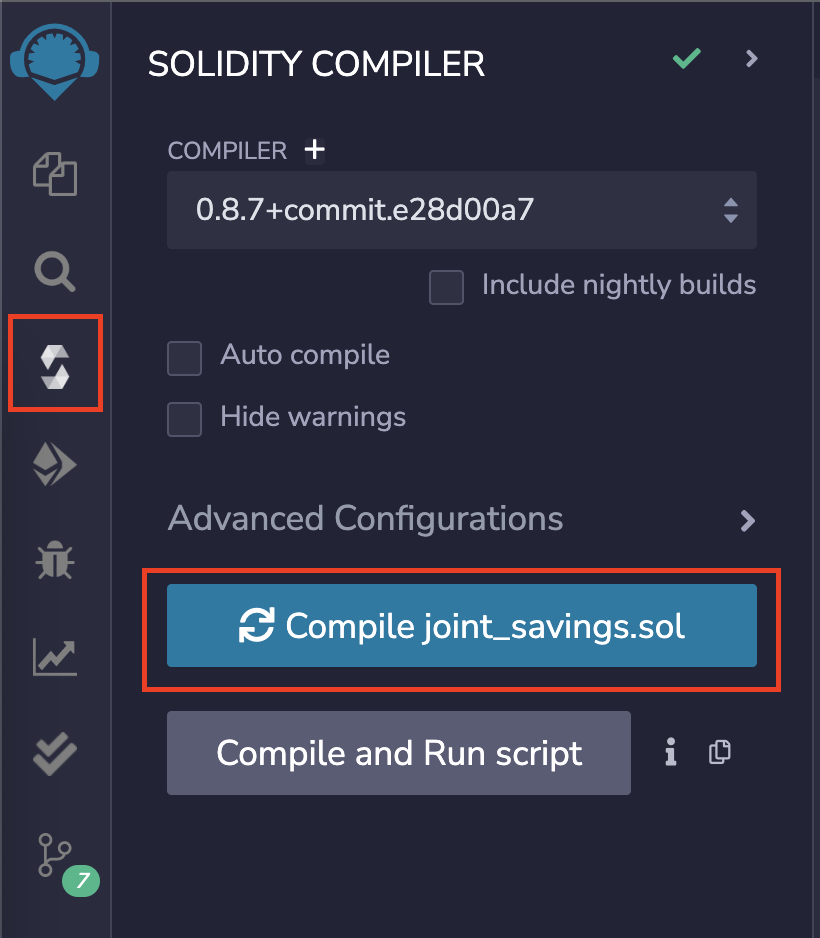Open the Deploy & Run Transactions panel

point(55,463)
